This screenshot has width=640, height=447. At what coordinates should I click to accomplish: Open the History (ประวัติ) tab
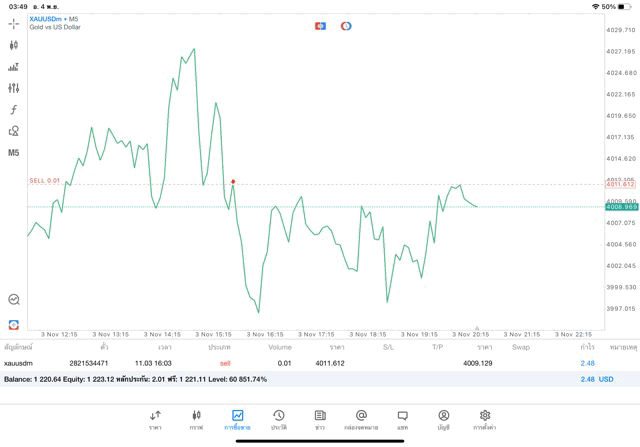click(x=278, y=419)
